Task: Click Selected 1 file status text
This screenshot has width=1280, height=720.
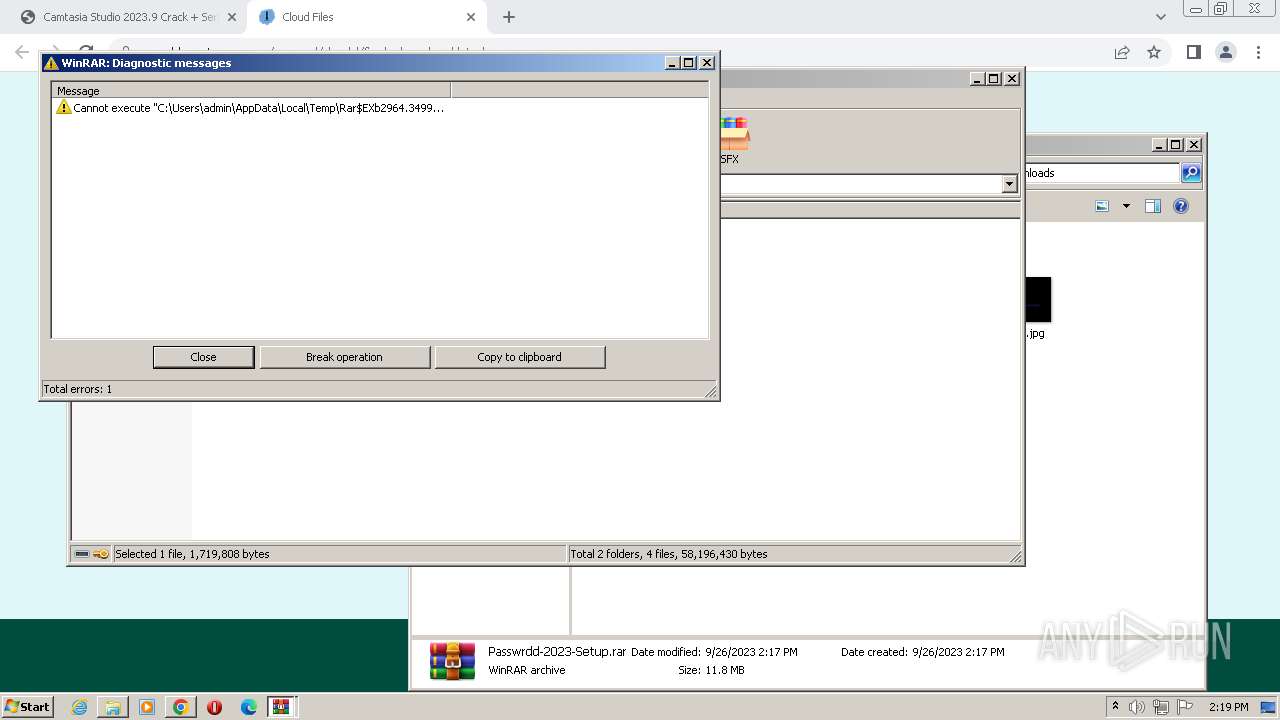Action: click(x=192, y=554)
